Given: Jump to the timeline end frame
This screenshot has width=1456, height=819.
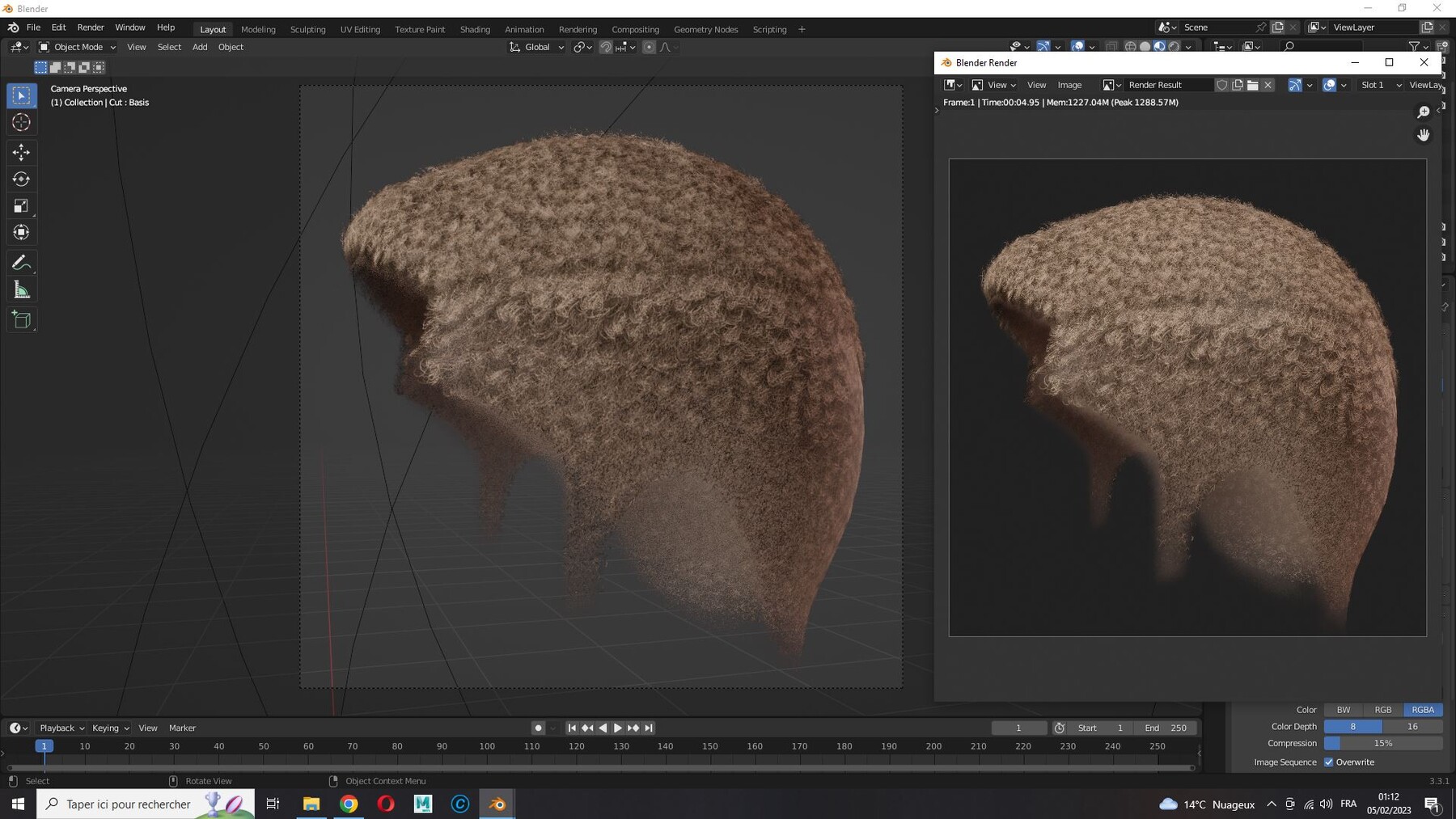Looking at the screenshot, I should point(649,728).
